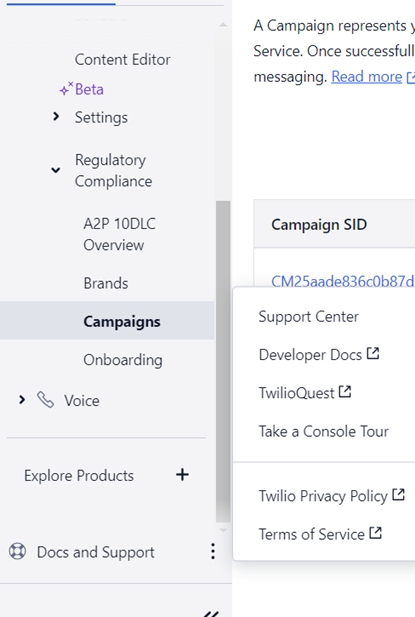Expand the Settings section chevron

pyautogui.click(x=56, y=116)
